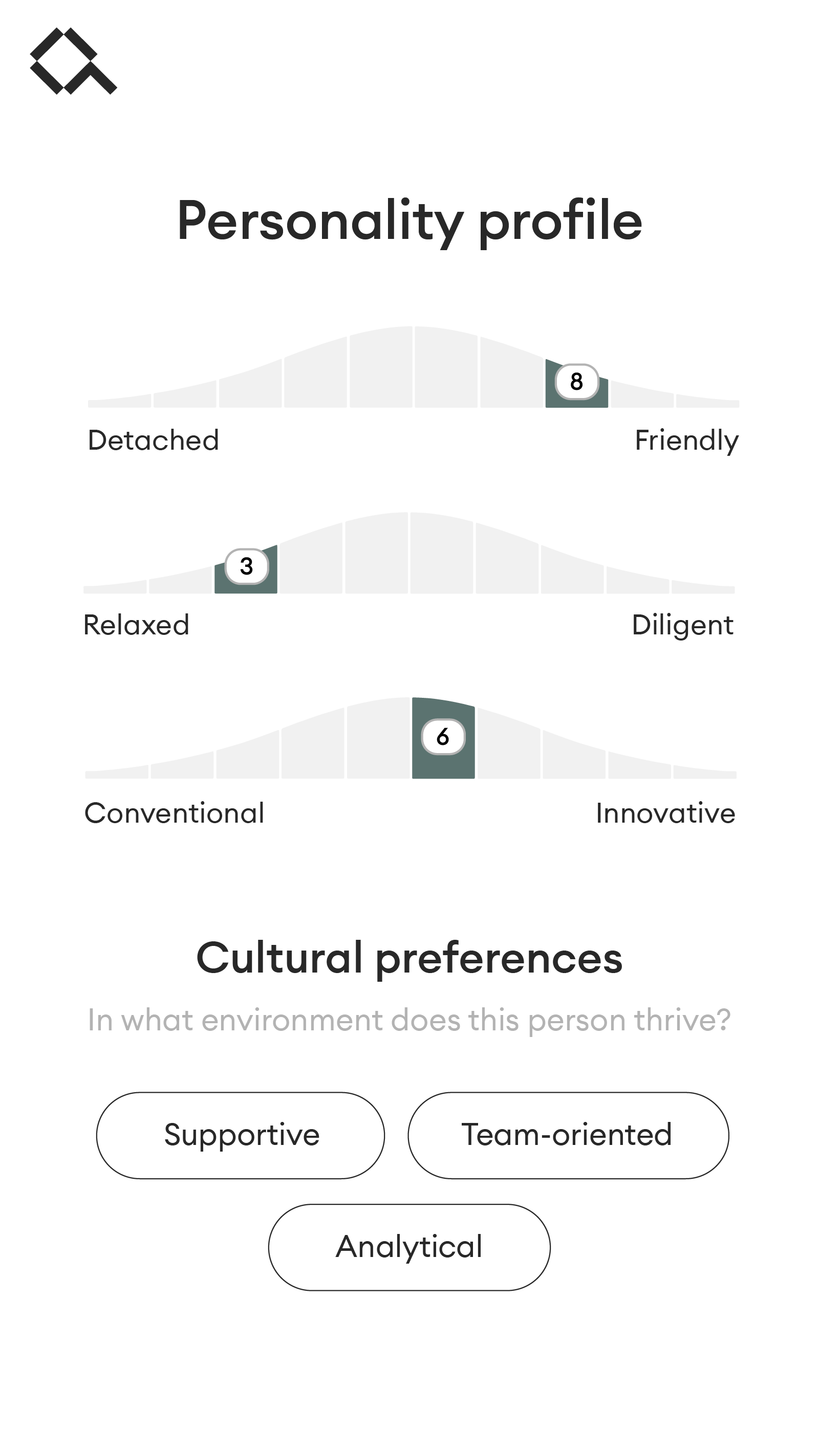This screenshot has height=1456, width=819.
Task: Select the Supportive preference pill
Action: (241, 1135)
